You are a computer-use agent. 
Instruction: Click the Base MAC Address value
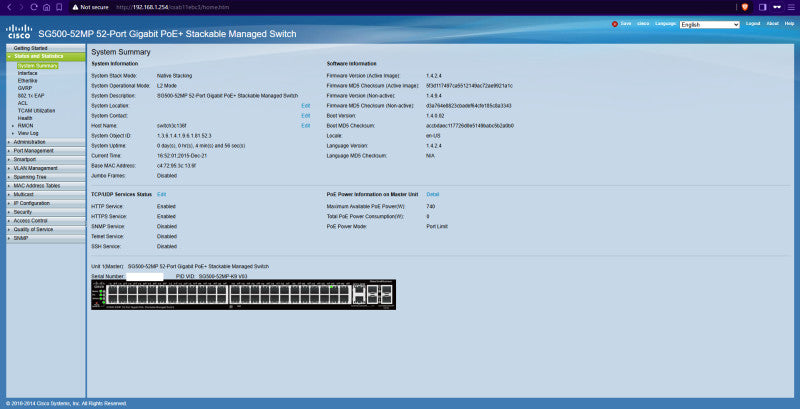tap(177, 166)
